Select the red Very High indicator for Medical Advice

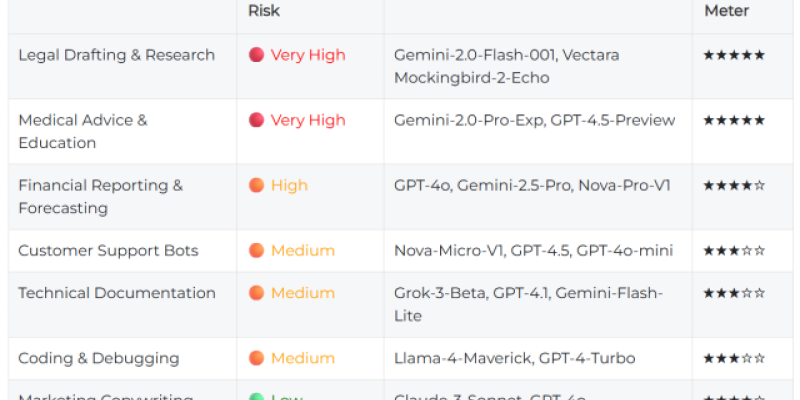coord(256,120)
